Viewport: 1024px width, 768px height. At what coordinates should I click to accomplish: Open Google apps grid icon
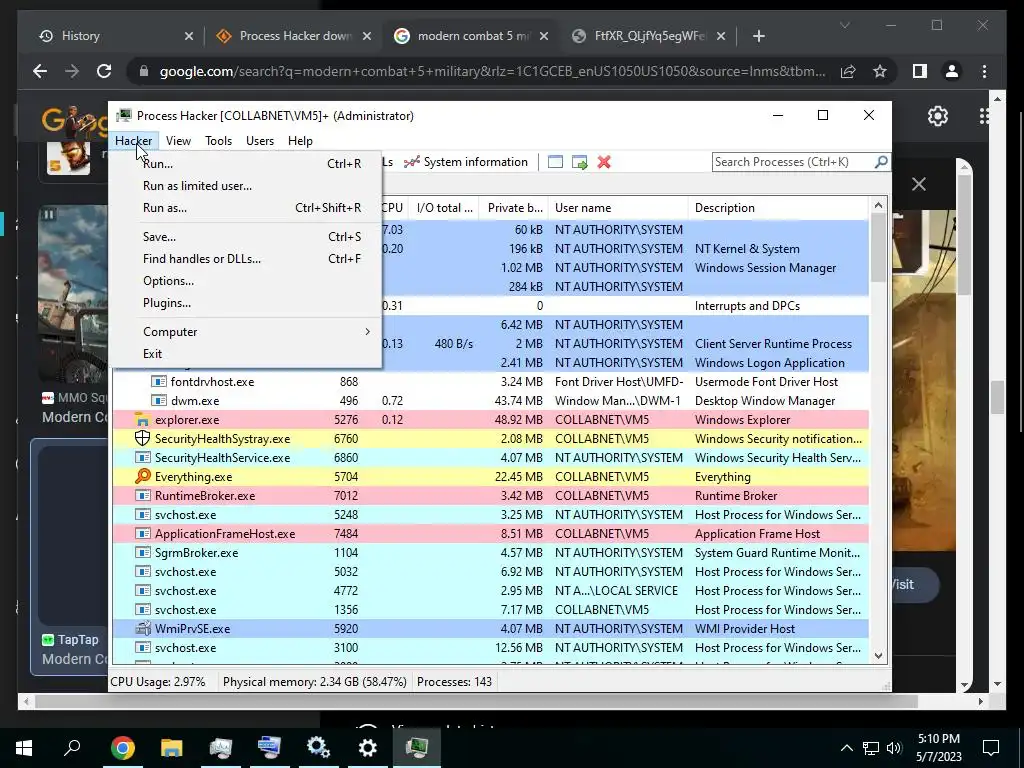coord(985,116)
